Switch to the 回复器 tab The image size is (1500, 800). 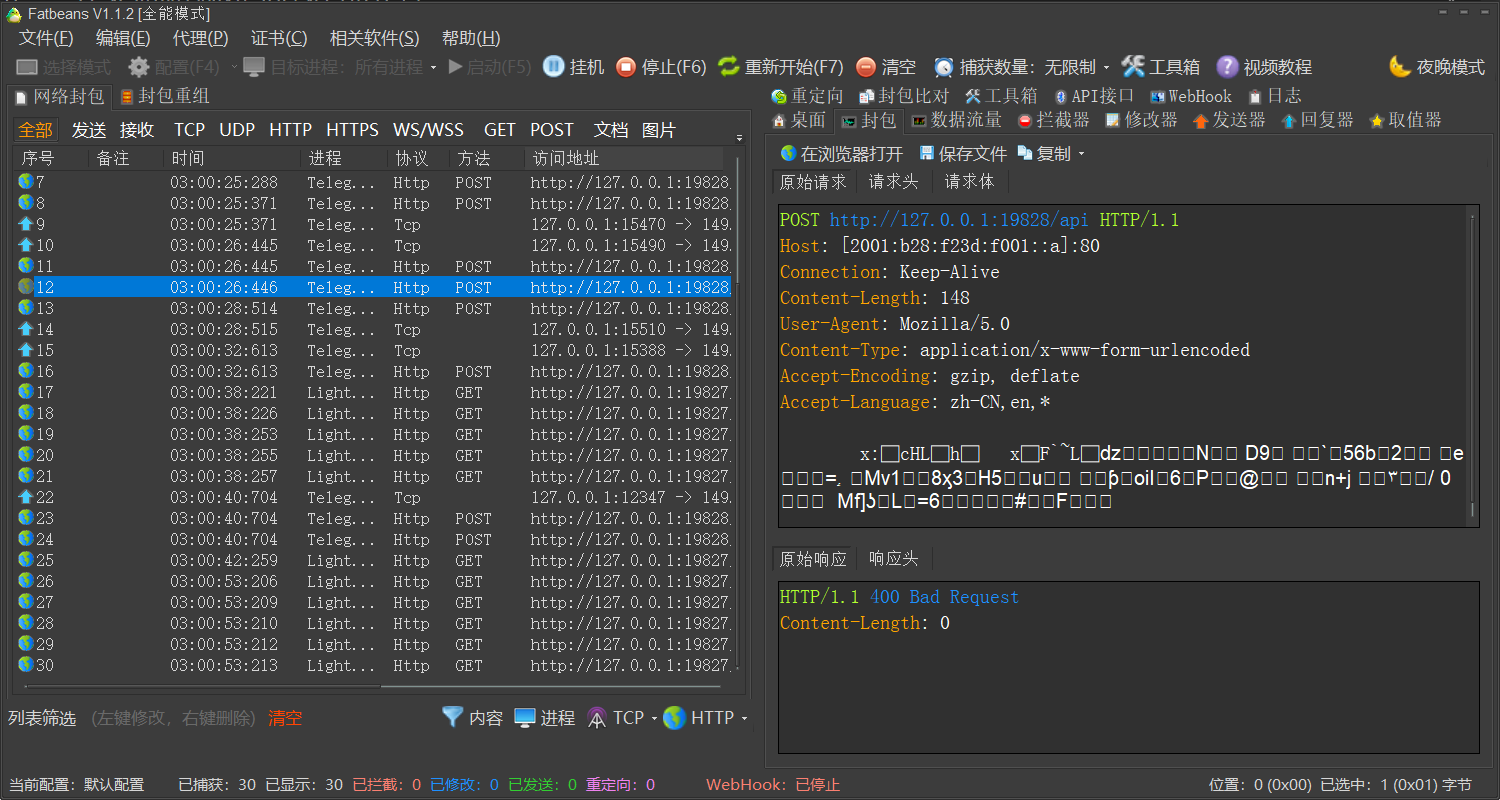(1317, 120)
